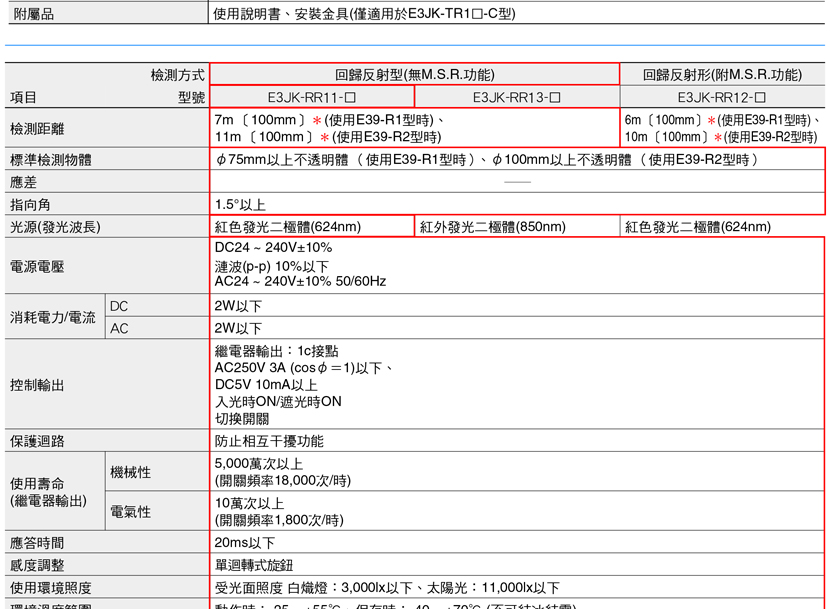This screenshot has width=830, height=609.
Task: Click the value '單迴轉式旋鈕'
Action: point(254,565)
